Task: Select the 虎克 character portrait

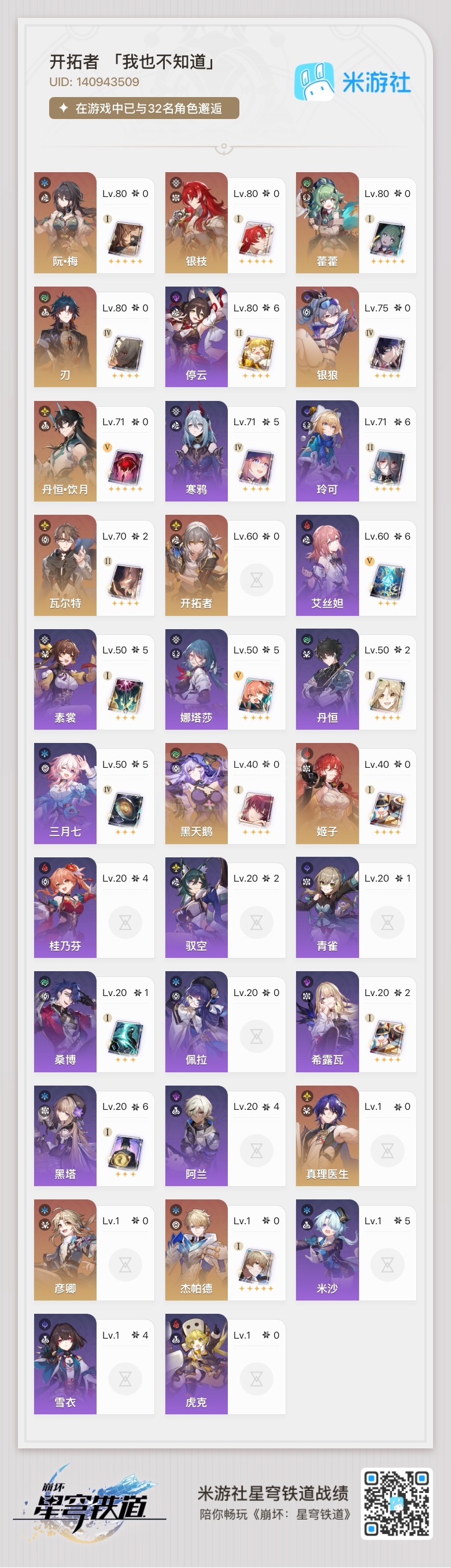Action: 196,1364
